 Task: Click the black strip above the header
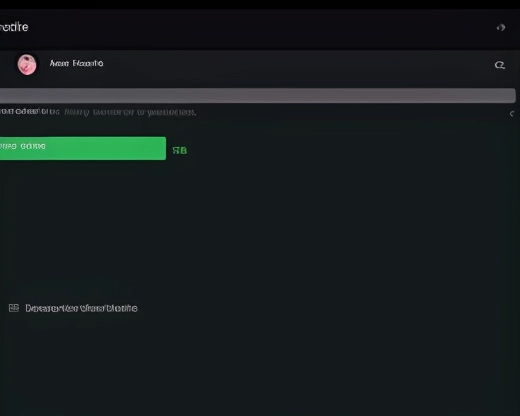point(260,4)
